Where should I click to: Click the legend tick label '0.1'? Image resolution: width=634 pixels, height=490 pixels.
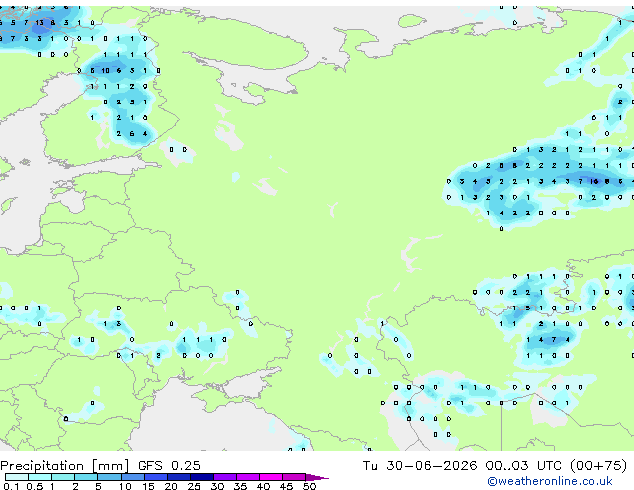click(11, 486)
